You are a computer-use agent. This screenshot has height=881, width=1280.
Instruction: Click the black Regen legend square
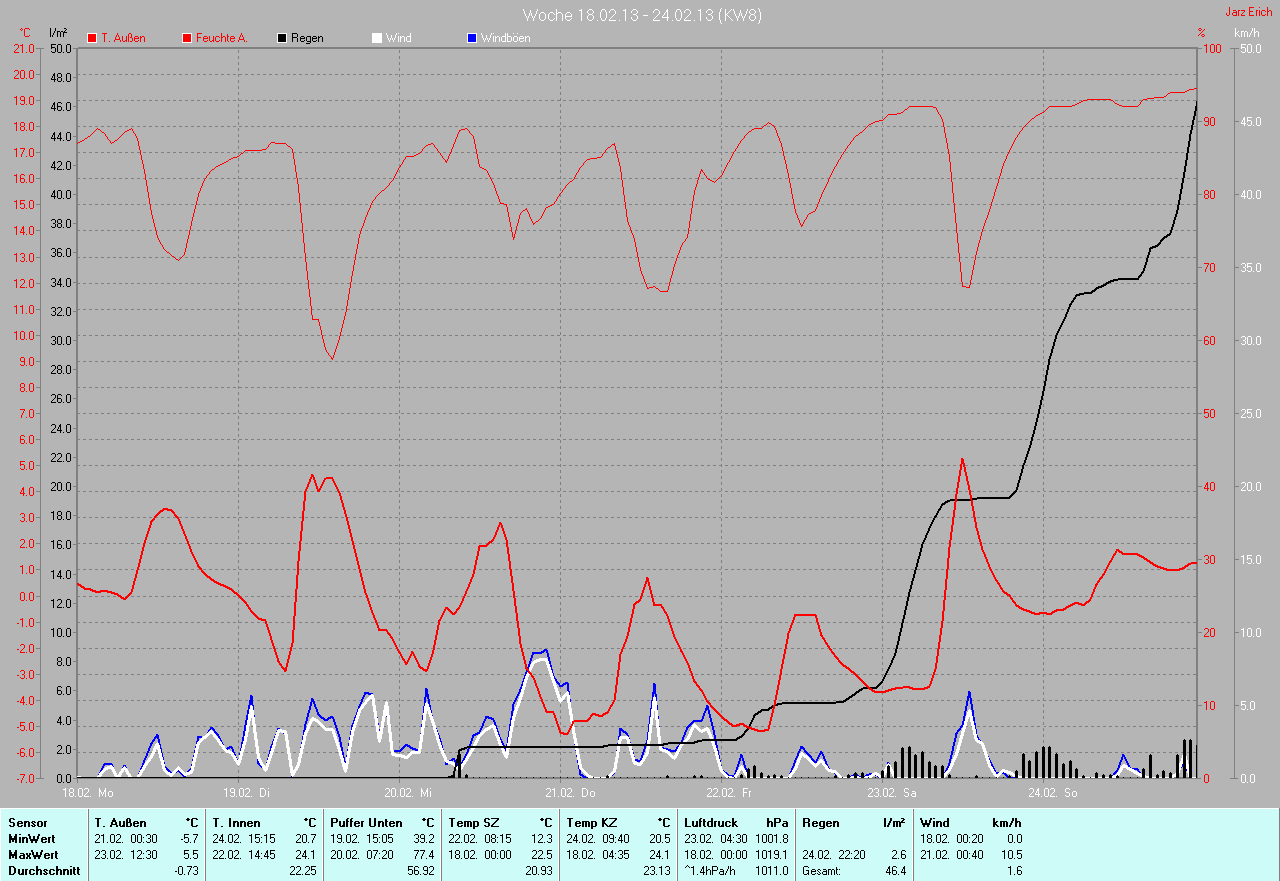[x=282, y=38]
